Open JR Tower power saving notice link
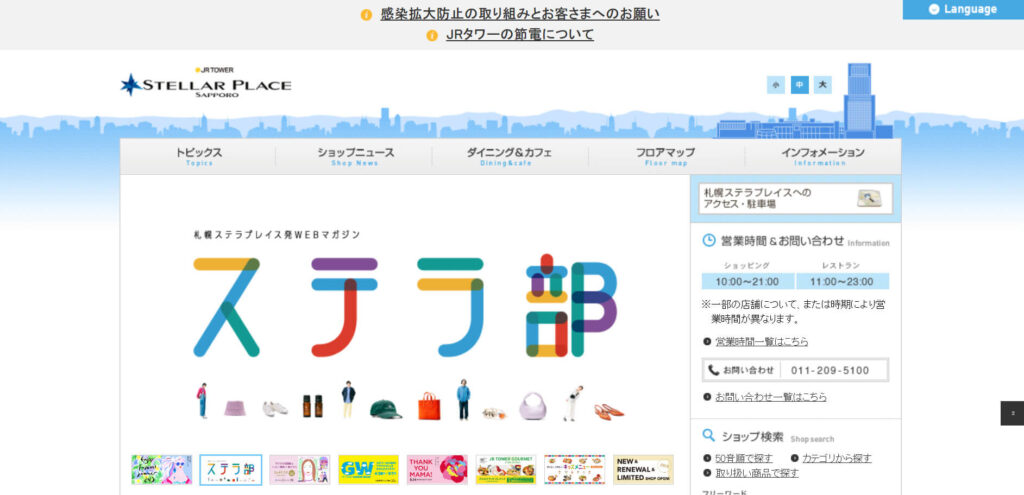 tap(520, 35)
